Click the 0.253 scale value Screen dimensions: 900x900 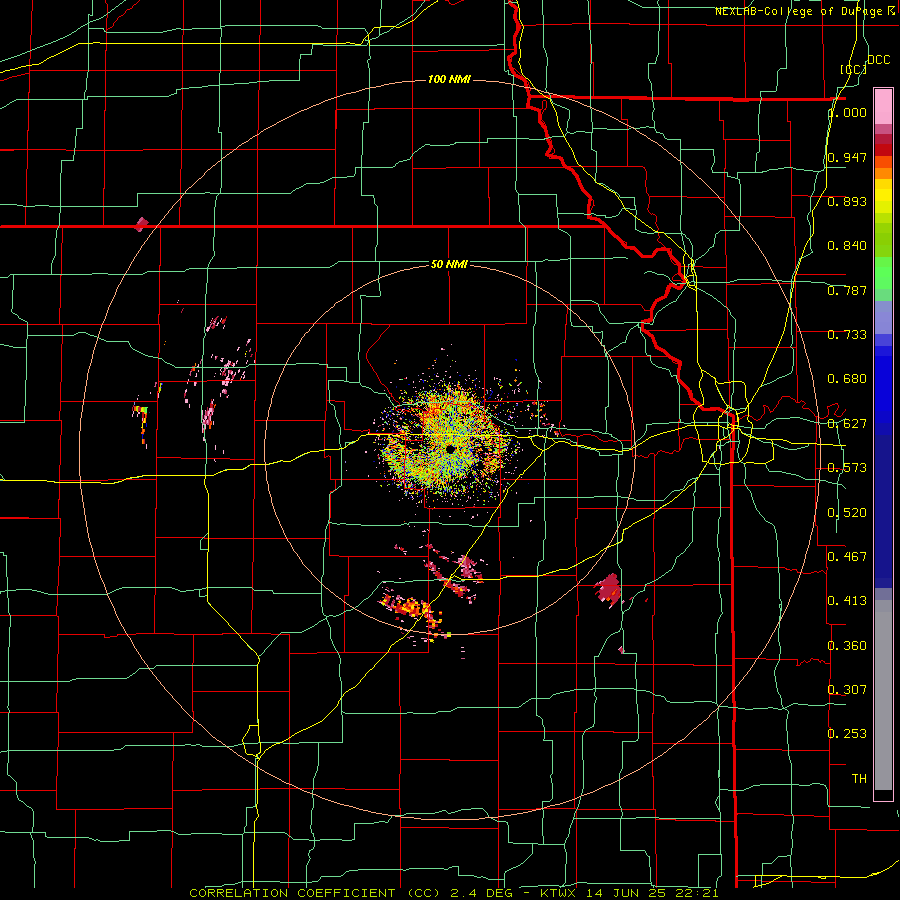tap(847, 734)
